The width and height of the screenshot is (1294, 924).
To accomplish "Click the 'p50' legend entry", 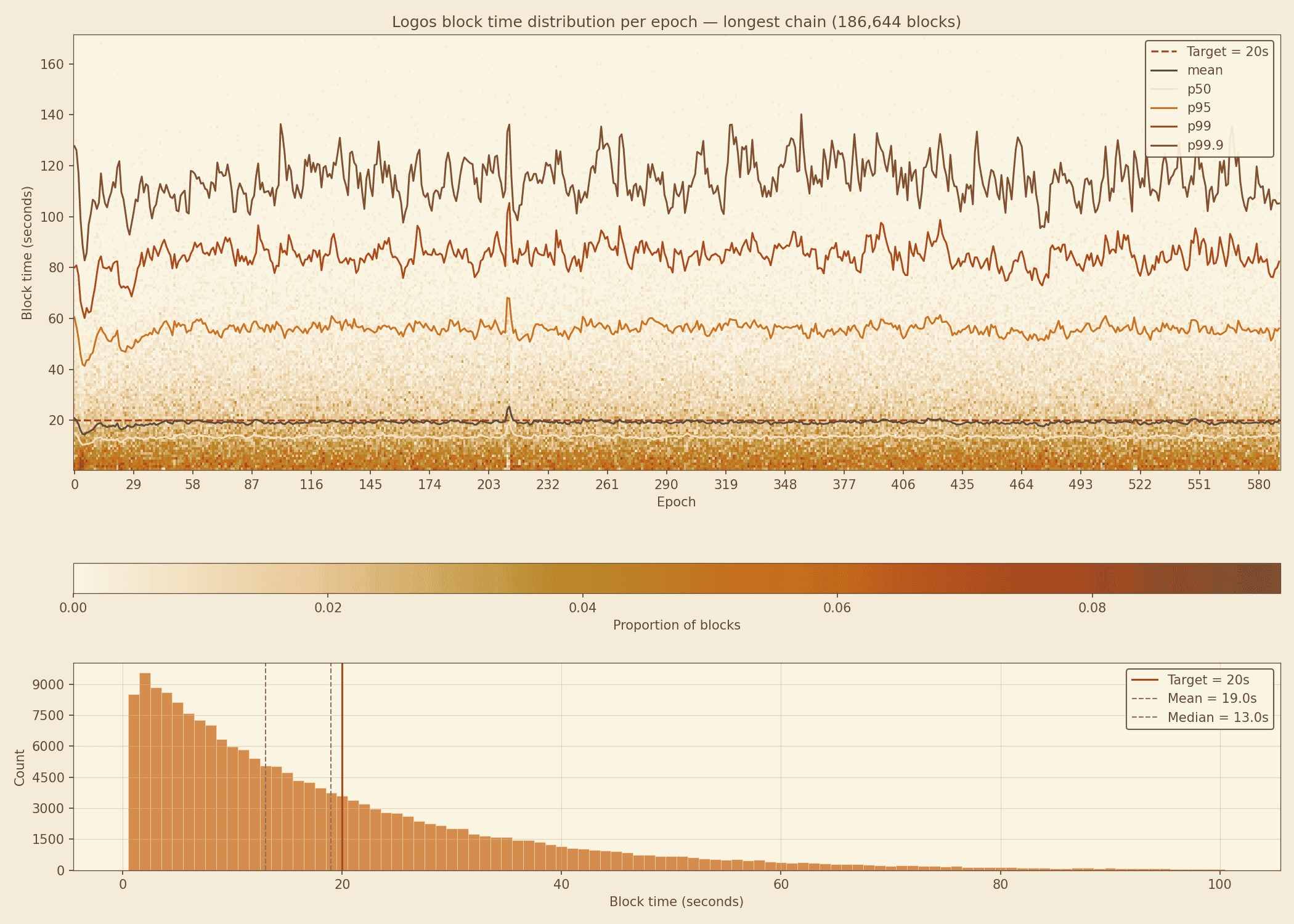I will tap(1198, 89).
